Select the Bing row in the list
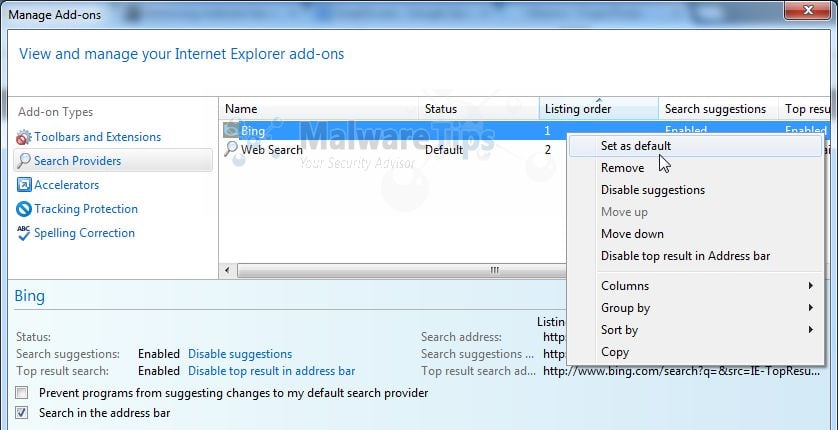 [393, 130]
